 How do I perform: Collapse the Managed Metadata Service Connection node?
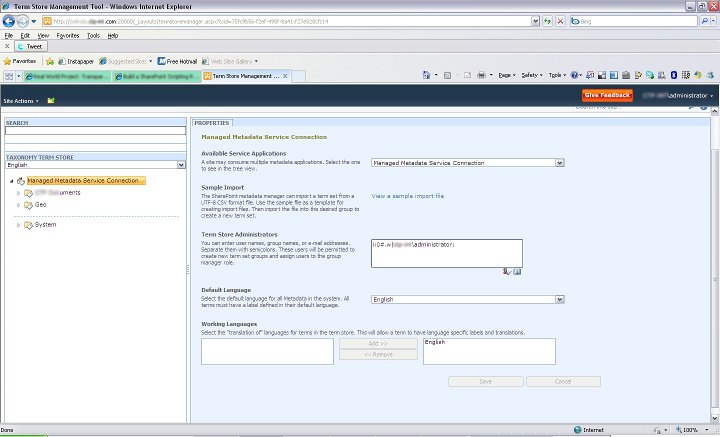[12, 181]
